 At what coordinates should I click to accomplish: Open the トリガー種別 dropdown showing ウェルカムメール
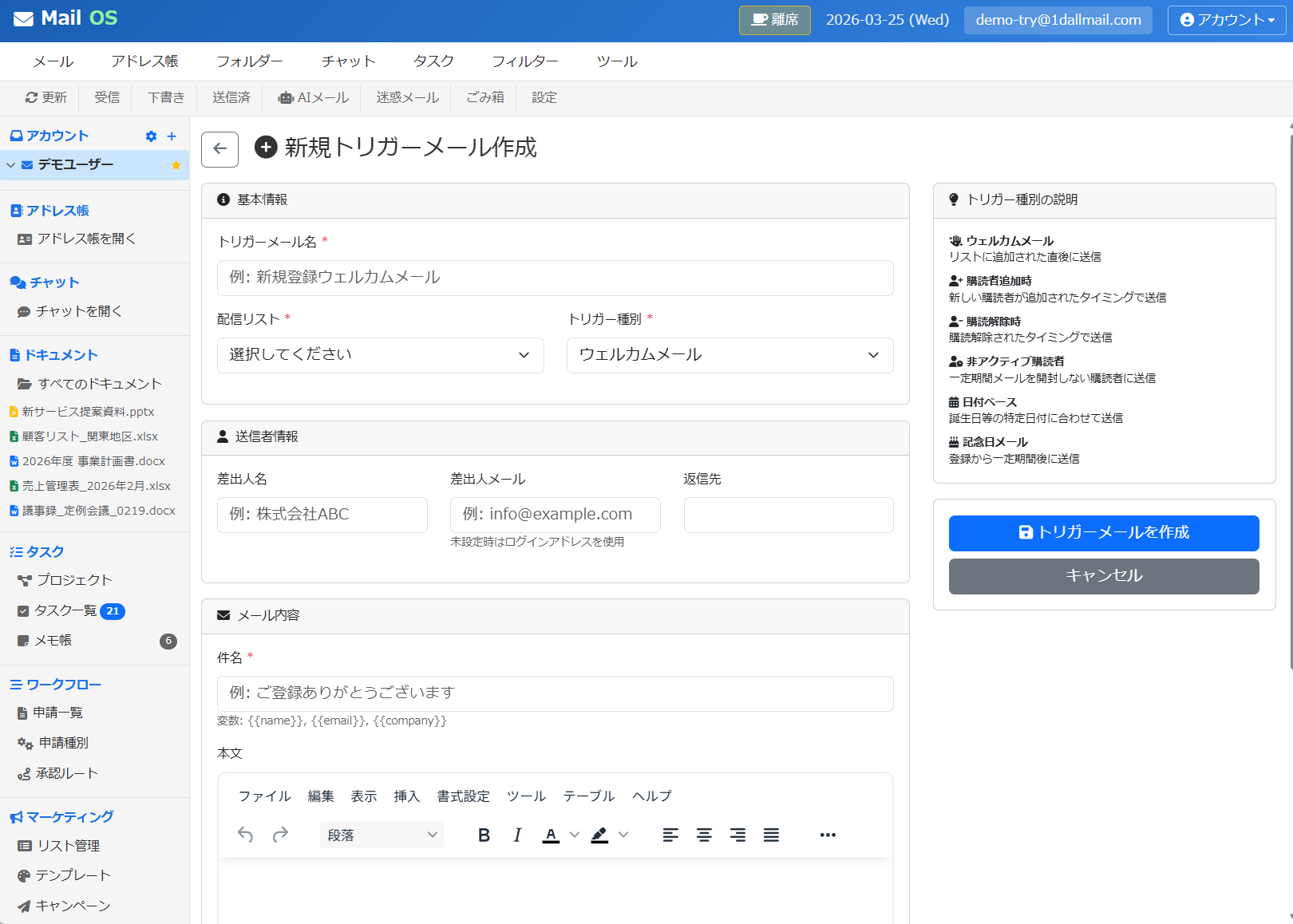729,355
